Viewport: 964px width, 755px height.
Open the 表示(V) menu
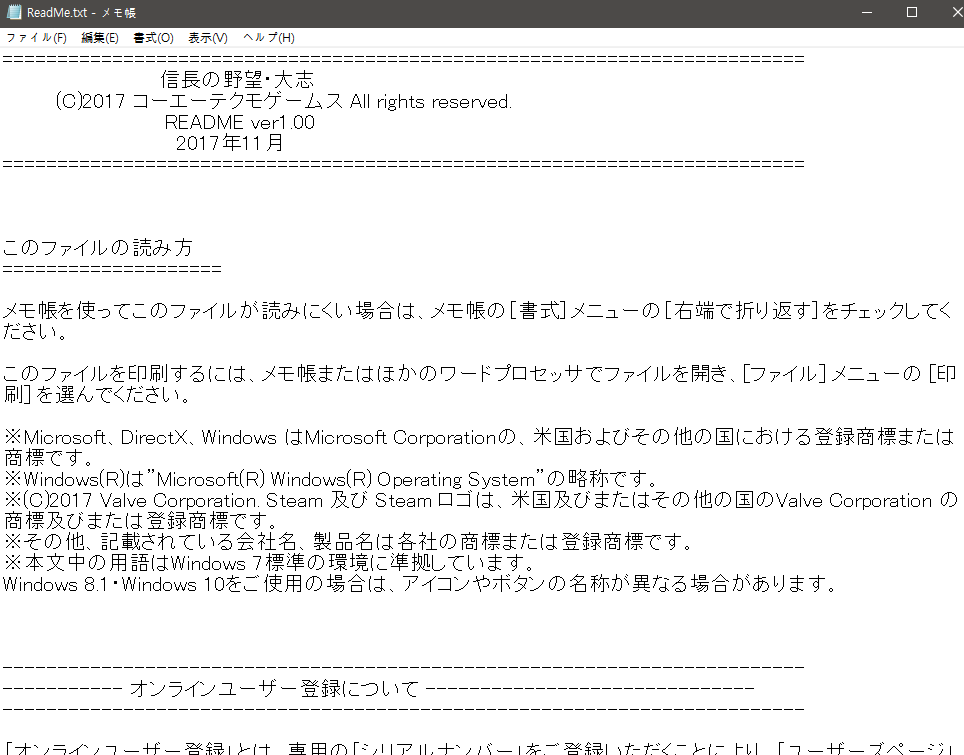pyautogui.click(x=208, y=38)
